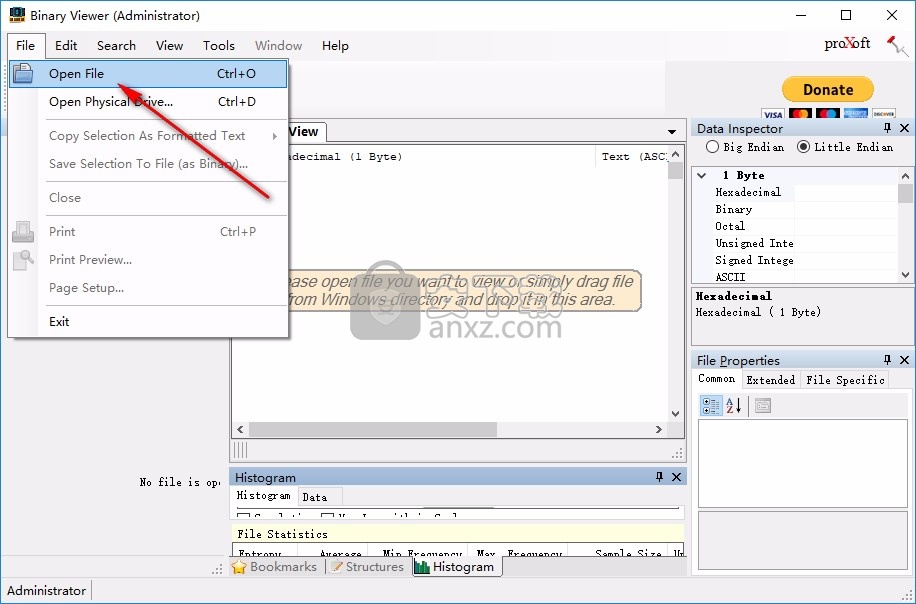Open the View tab list dropdown arrow
Screen dimensions: 916x604
click(672, 132)
